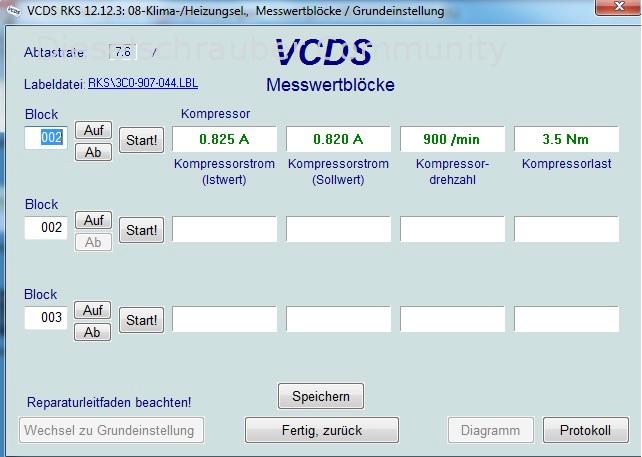The image size is (642, 457).
Task: Select the 0.820 A Kompressorstrom Sollwert value
Action: point(338,139)
